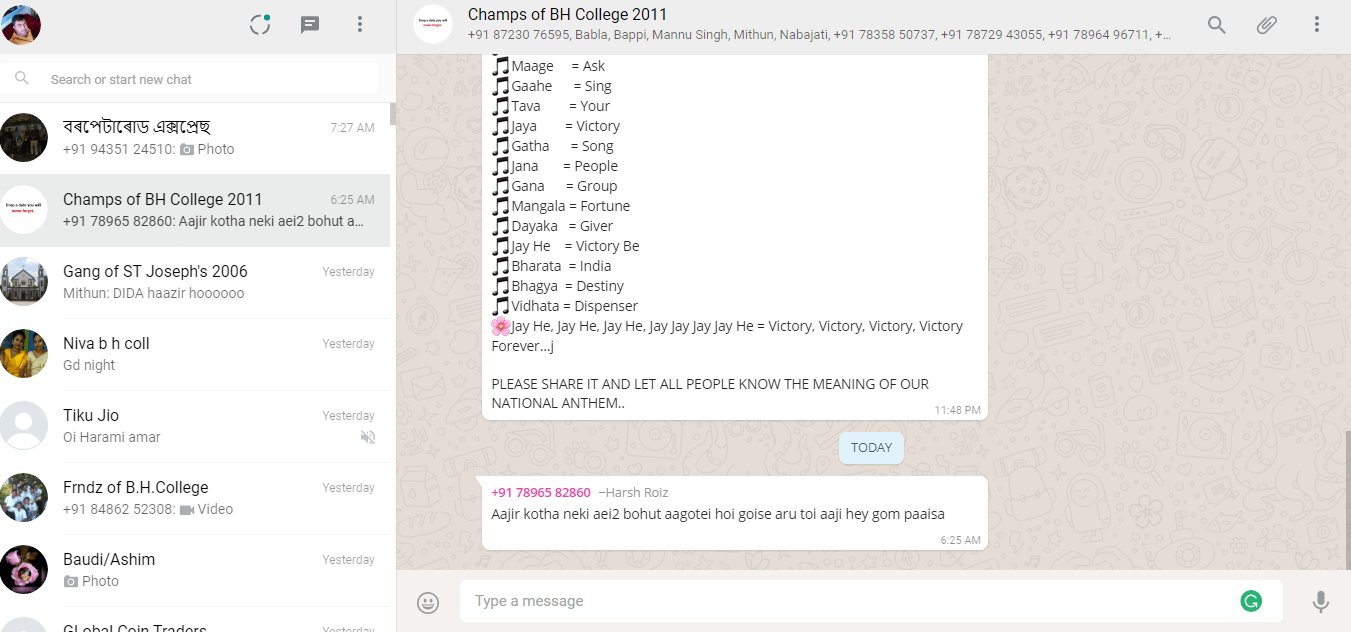
Task: Click the Aajir kotha neki message text
Action: click(718, 514)
